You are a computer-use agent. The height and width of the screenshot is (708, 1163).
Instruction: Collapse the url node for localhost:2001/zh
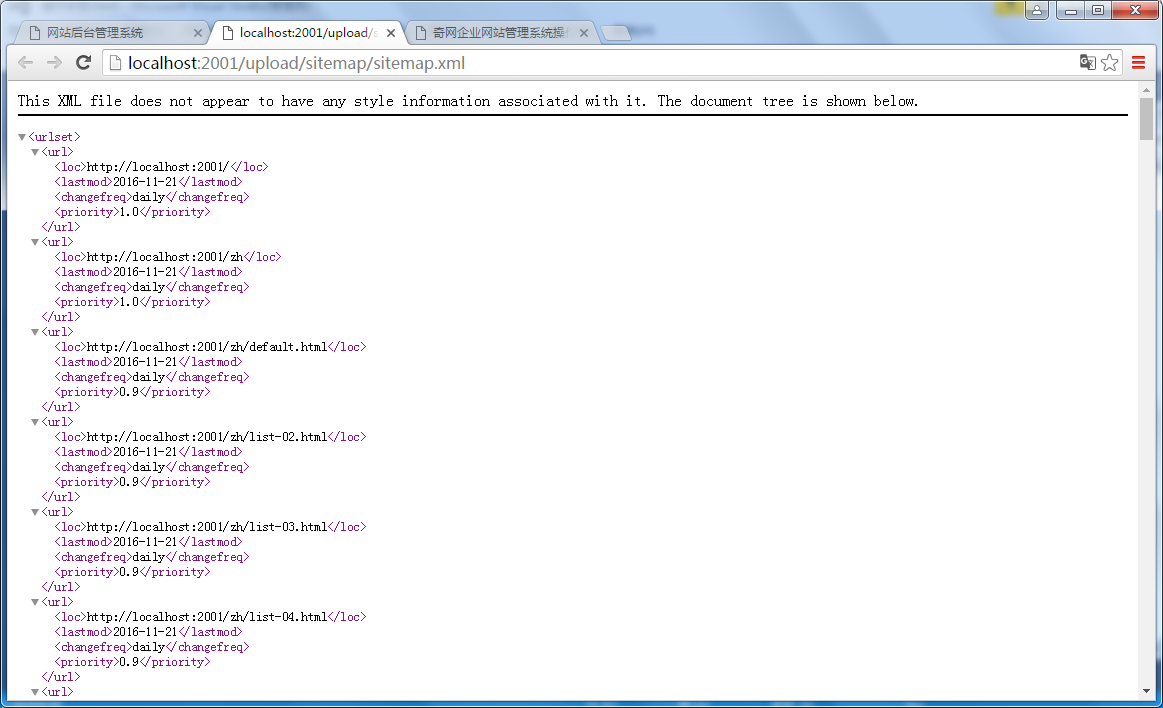[35, 242]
